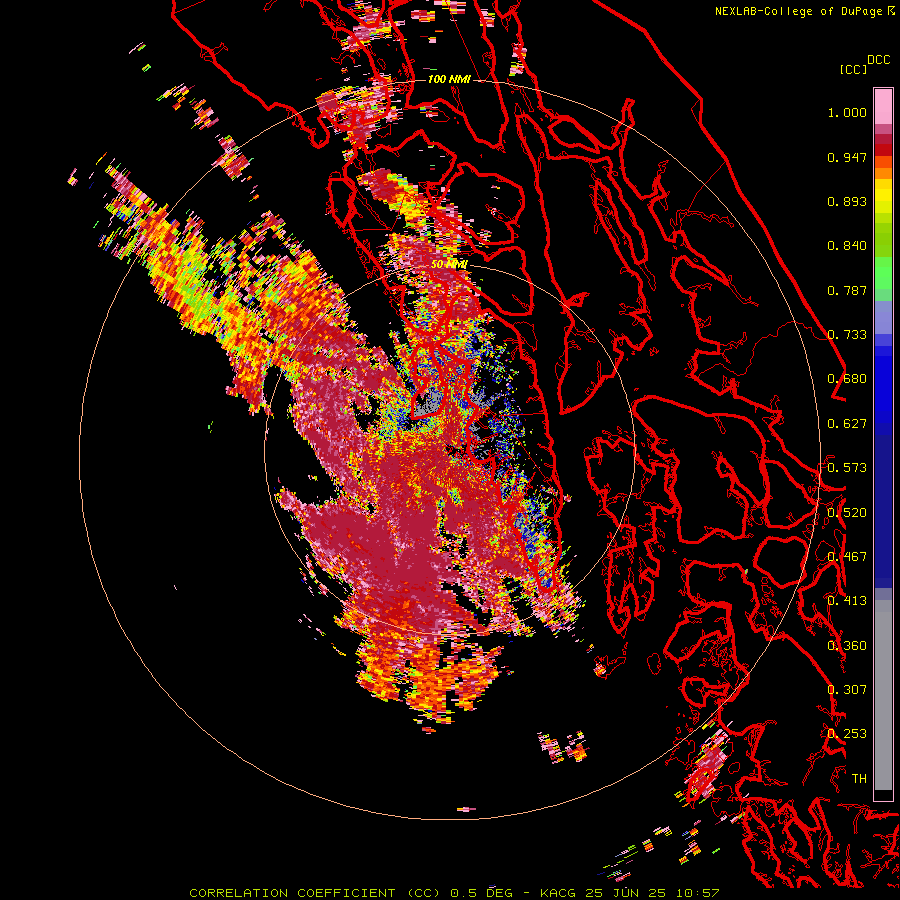
Task: Click the 0.733 scale value
Action: tap(847, 335)
